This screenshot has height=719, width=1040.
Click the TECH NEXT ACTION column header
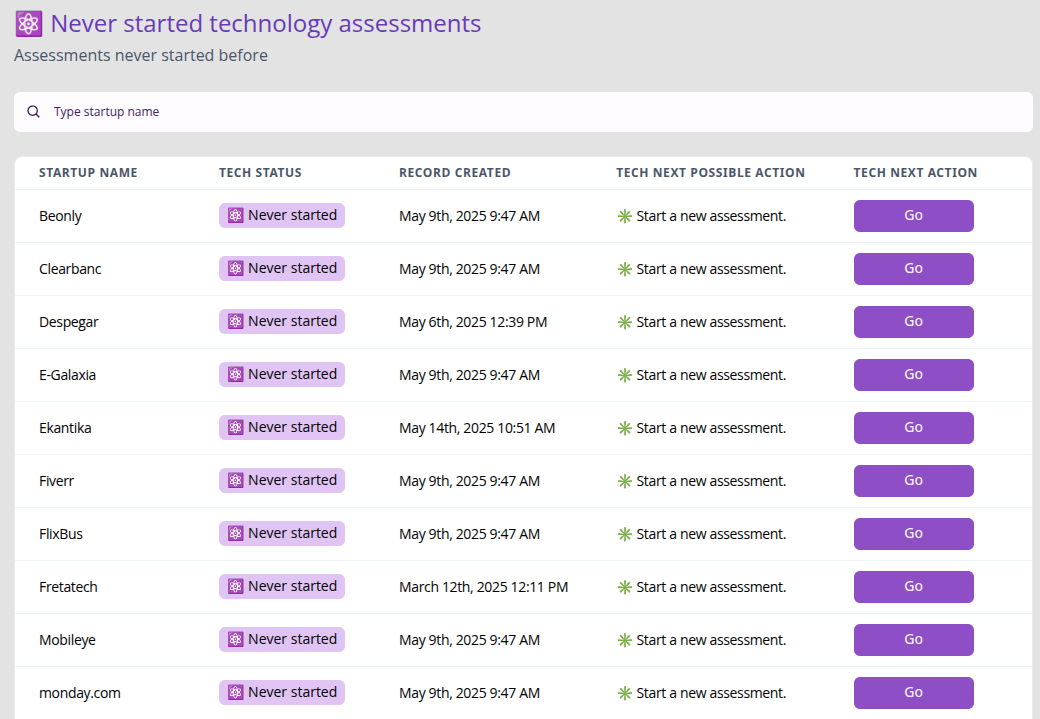[915, 173]
